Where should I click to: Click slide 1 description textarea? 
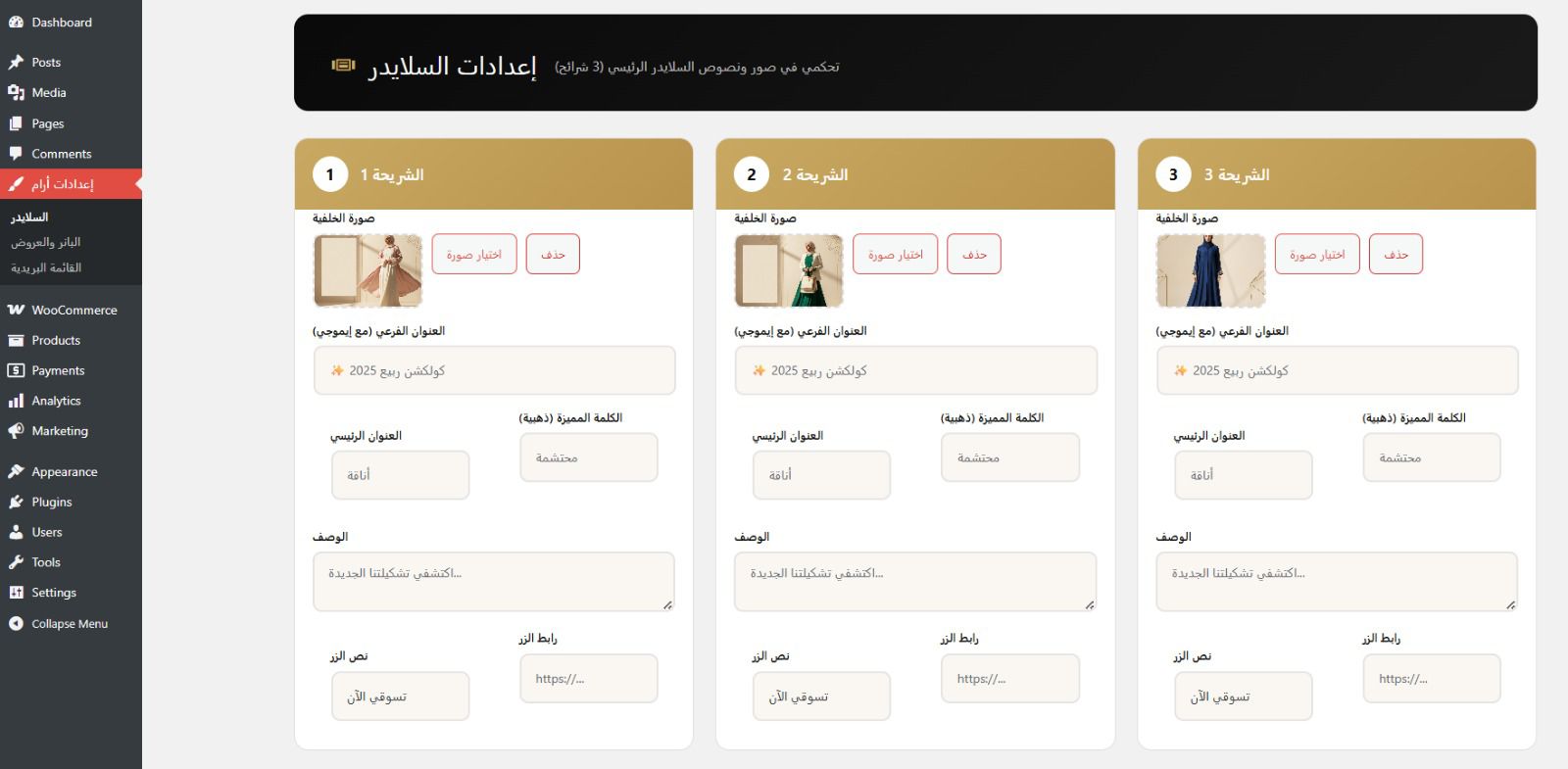pyautogui.click(x=494, y=582)
